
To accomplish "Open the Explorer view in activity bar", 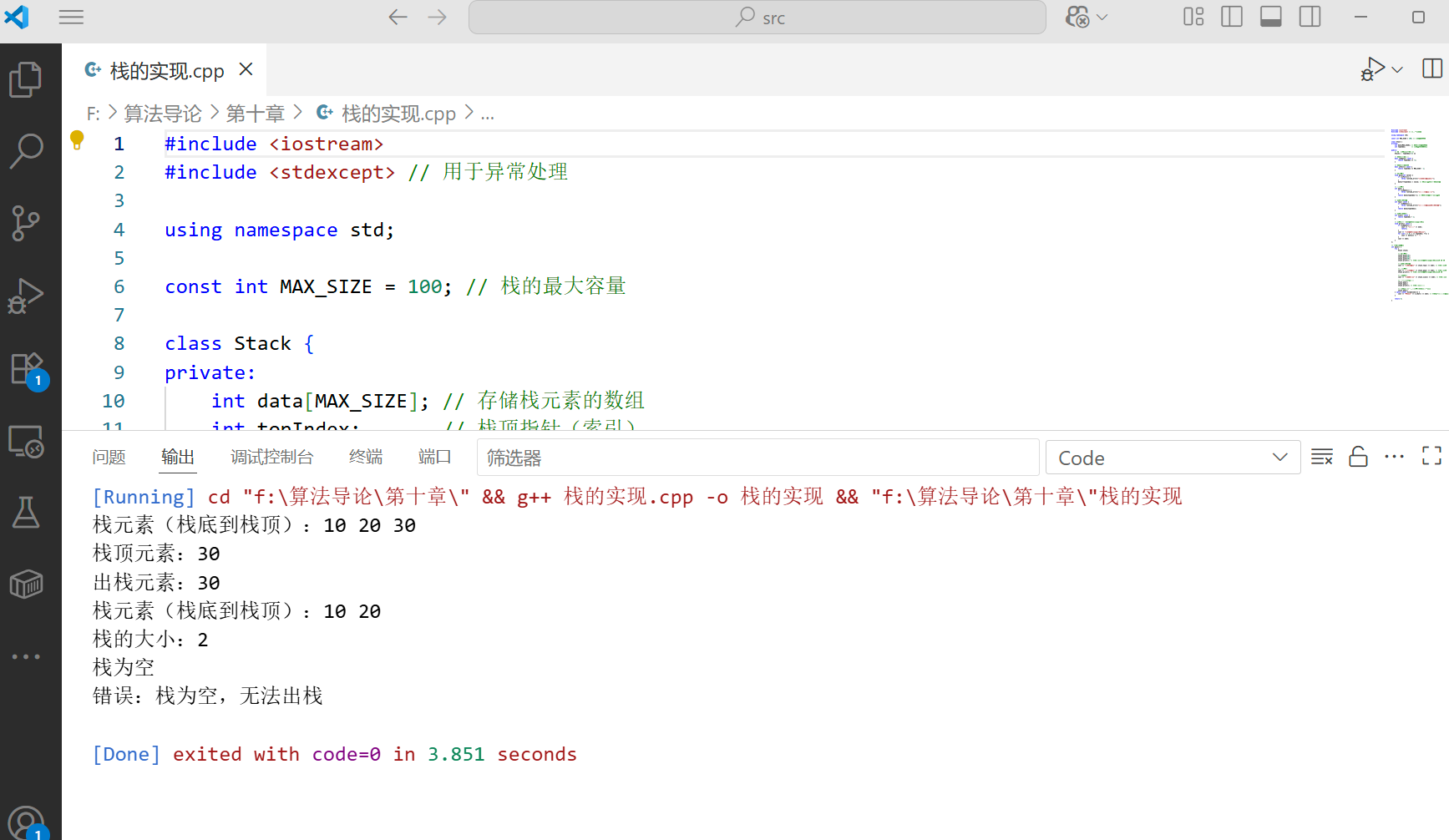I will click(x=26, y=79).
